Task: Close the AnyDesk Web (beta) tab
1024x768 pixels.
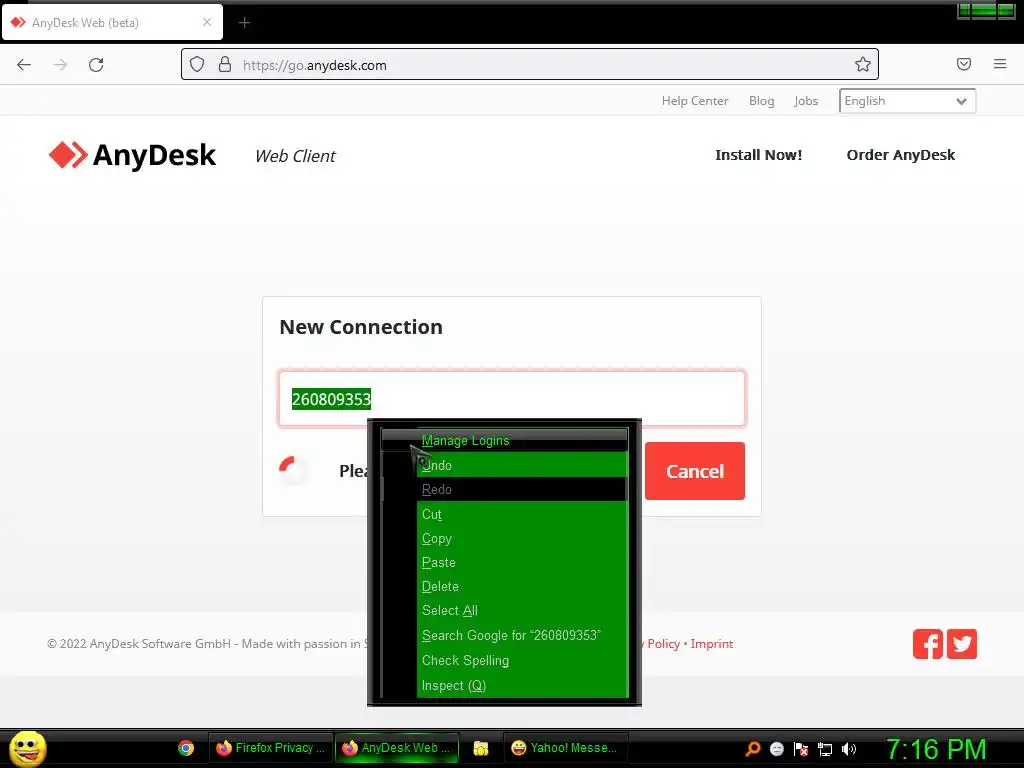Action: click(207, 22)
